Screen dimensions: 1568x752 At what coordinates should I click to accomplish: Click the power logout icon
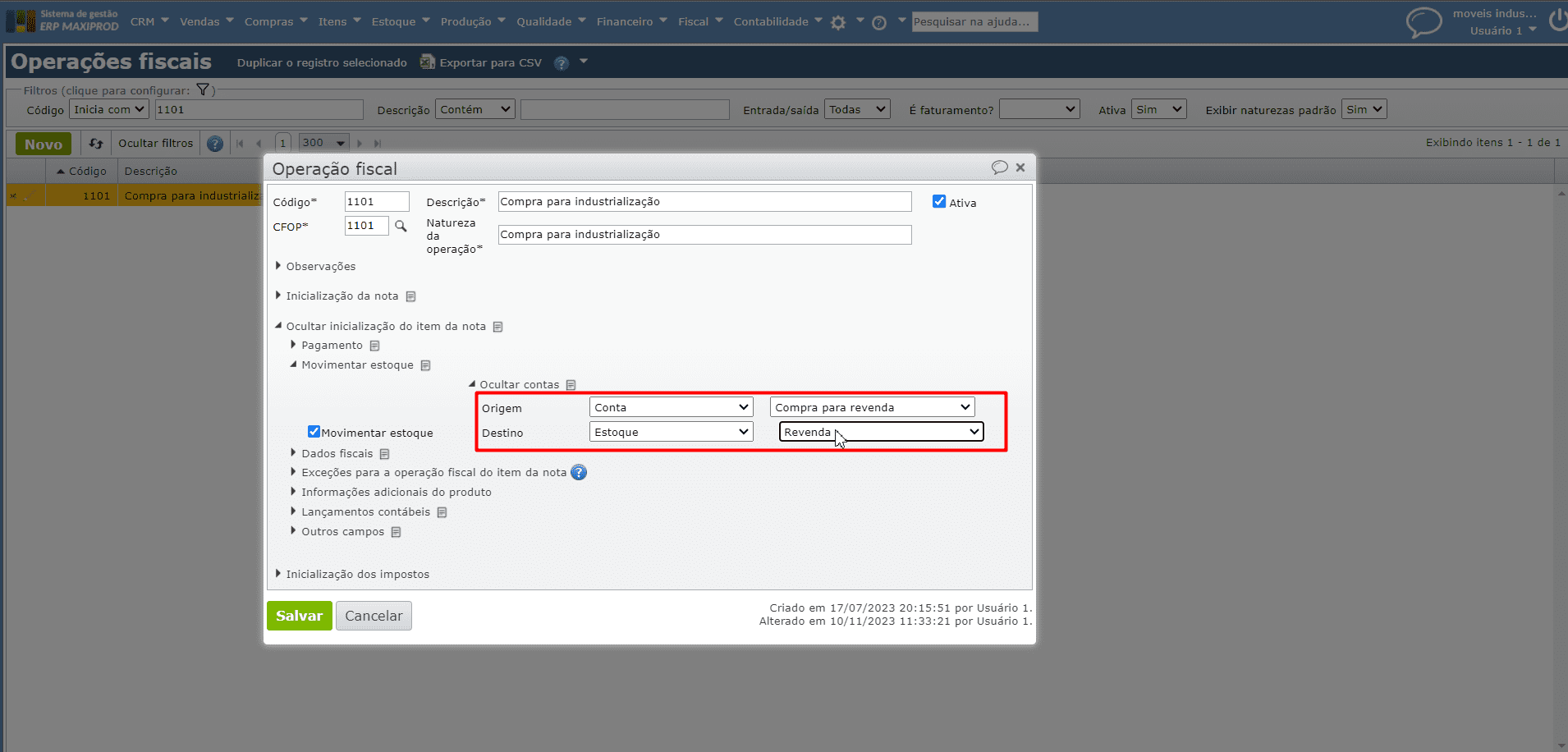[1557, 20]
